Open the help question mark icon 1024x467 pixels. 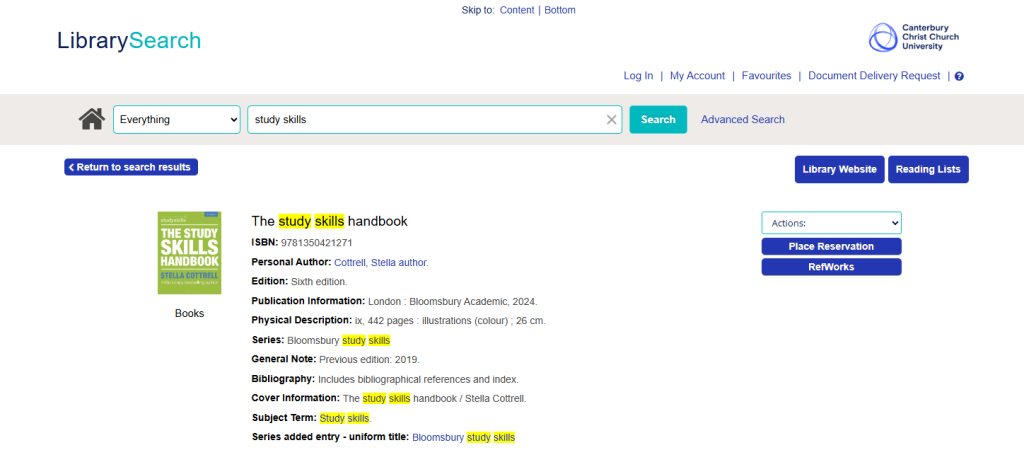point(959,76)
